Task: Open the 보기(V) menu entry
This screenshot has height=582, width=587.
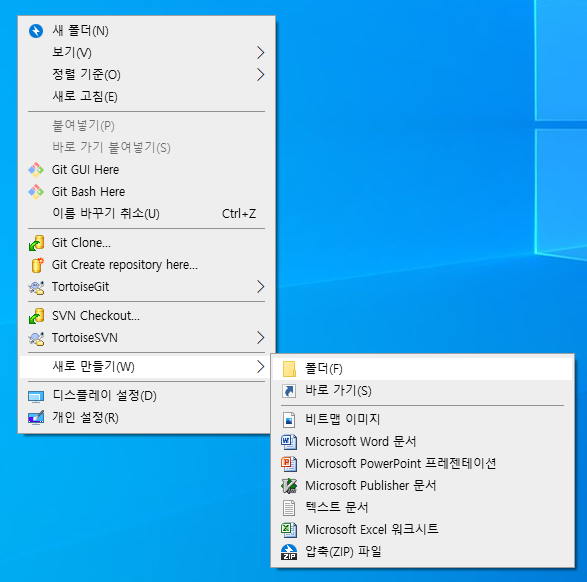Action: (147, 52)
